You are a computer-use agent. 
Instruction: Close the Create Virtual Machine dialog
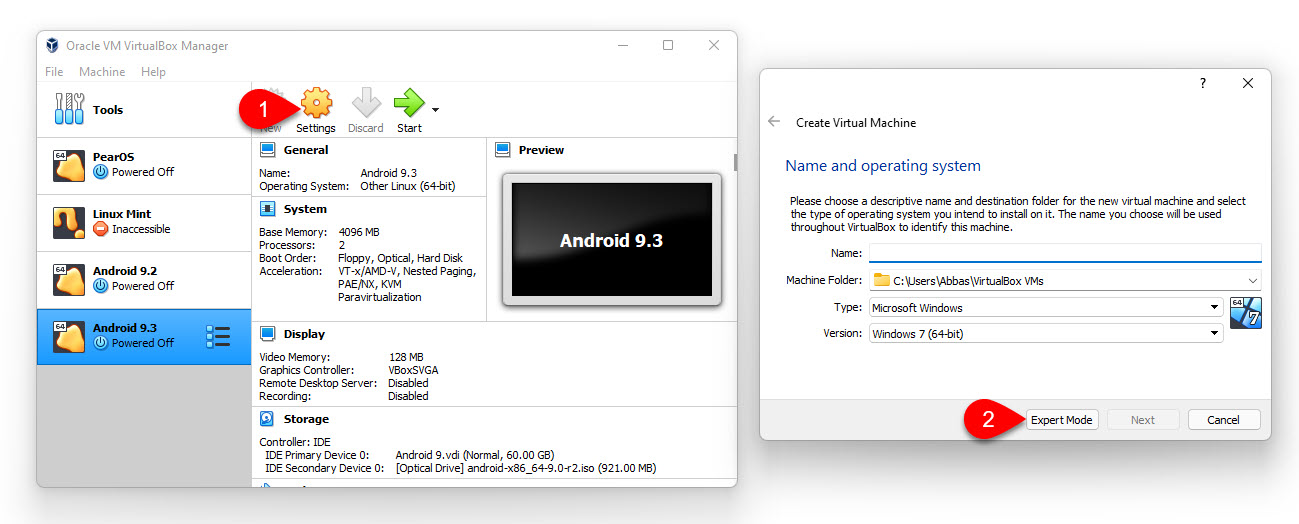point(1248,84)
